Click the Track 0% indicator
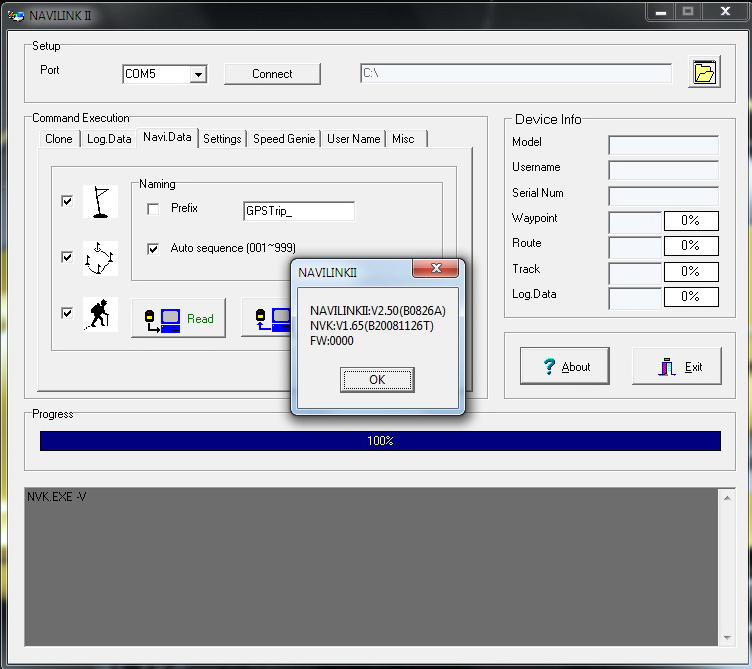The width and height of the screenshot is (752, 669). point(691,271)
